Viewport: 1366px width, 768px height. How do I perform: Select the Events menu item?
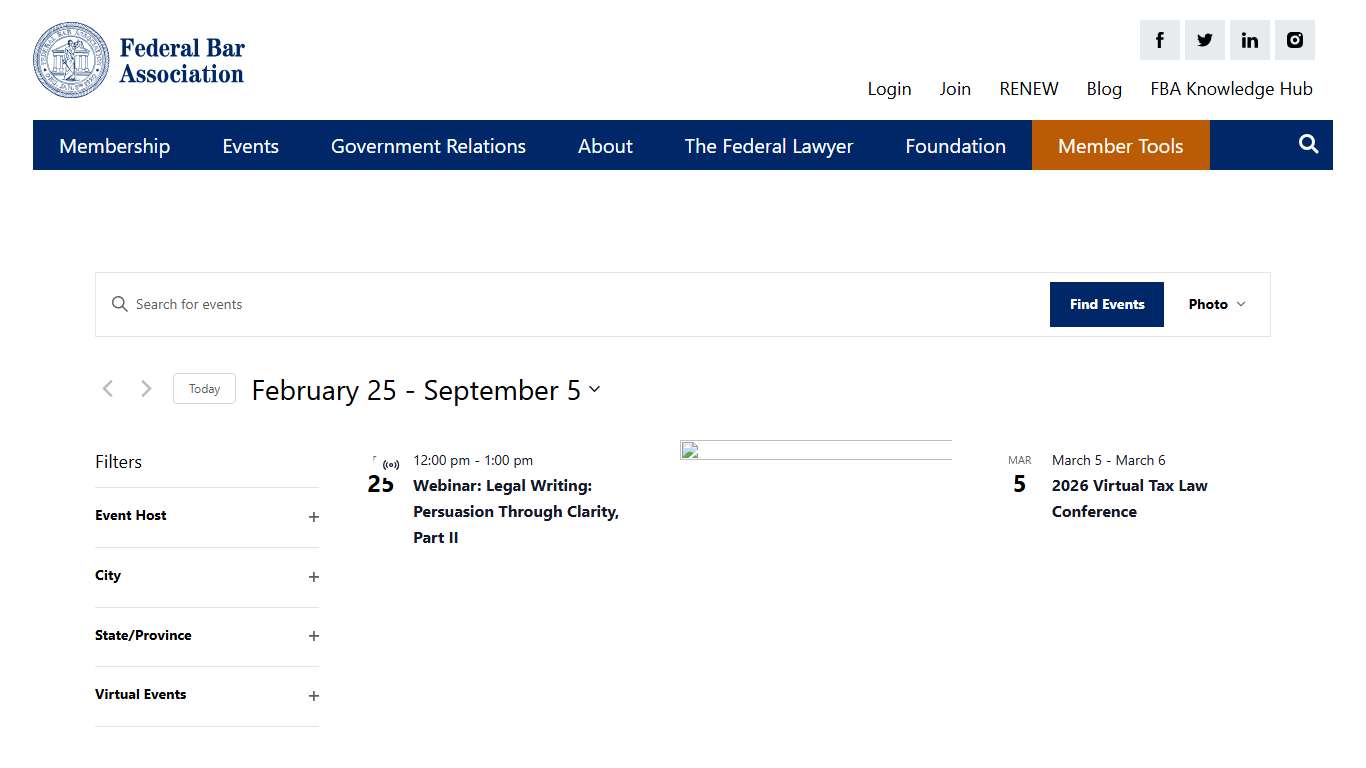[250, 145]
